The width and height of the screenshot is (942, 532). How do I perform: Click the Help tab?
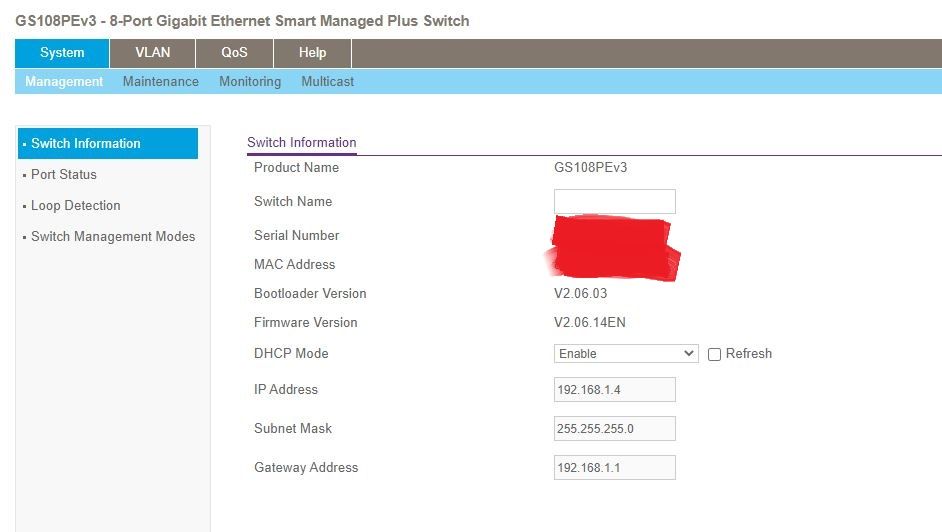click(x=312, y=53)
